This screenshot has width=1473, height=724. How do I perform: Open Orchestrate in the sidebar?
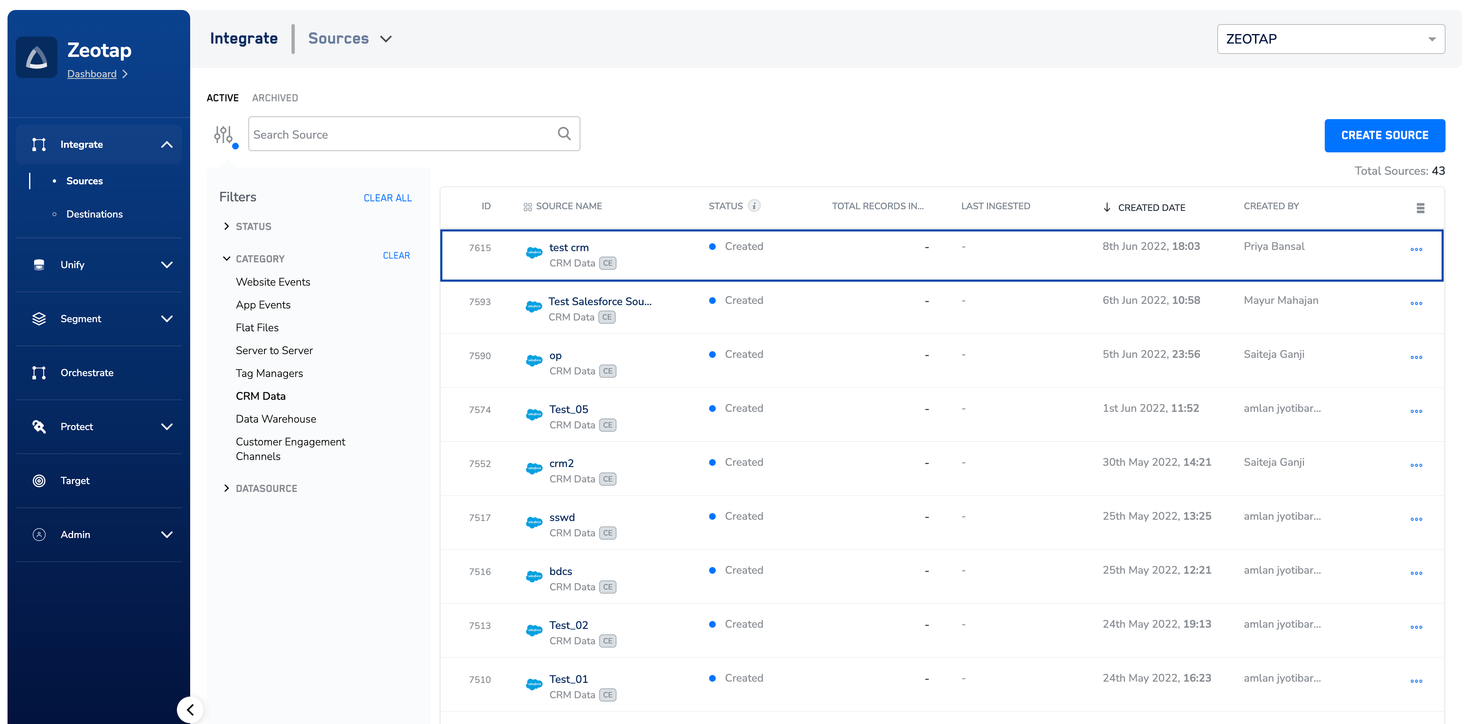(87, 373)
